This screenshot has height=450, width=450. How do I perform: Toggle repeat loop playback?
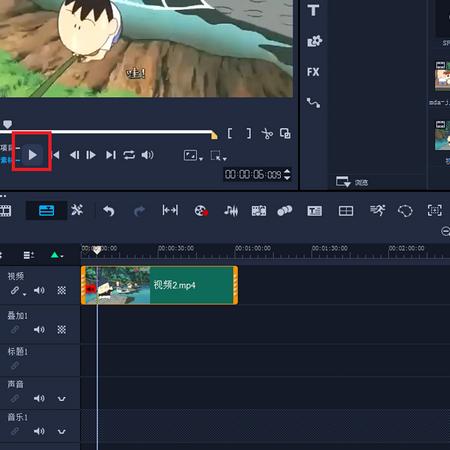129,155
